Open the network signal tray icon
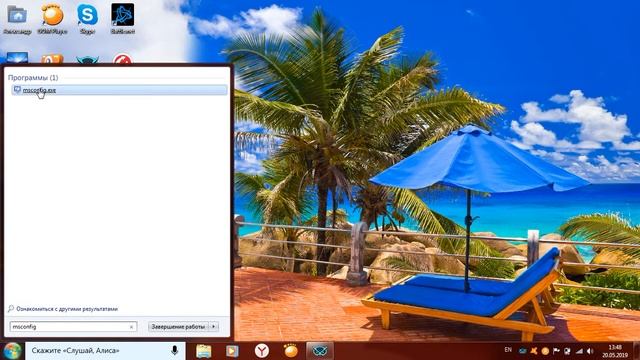Viewport: 640px width, 360px height. pos(579,351)
